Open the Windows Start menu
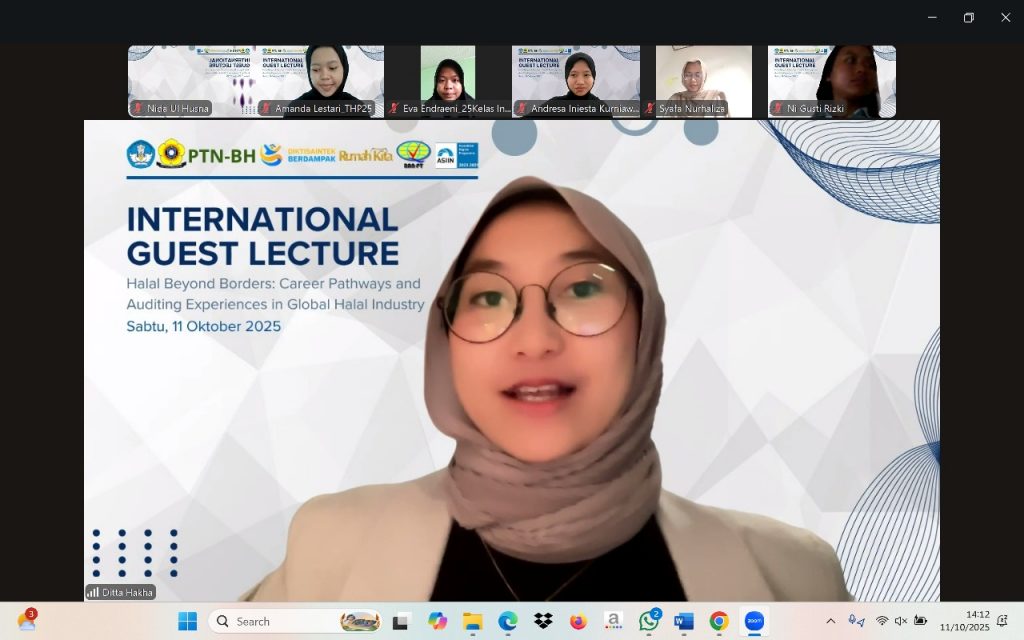Image resolution: width=1024 pixels, height=640 pixels. click(x=187, y=621)
